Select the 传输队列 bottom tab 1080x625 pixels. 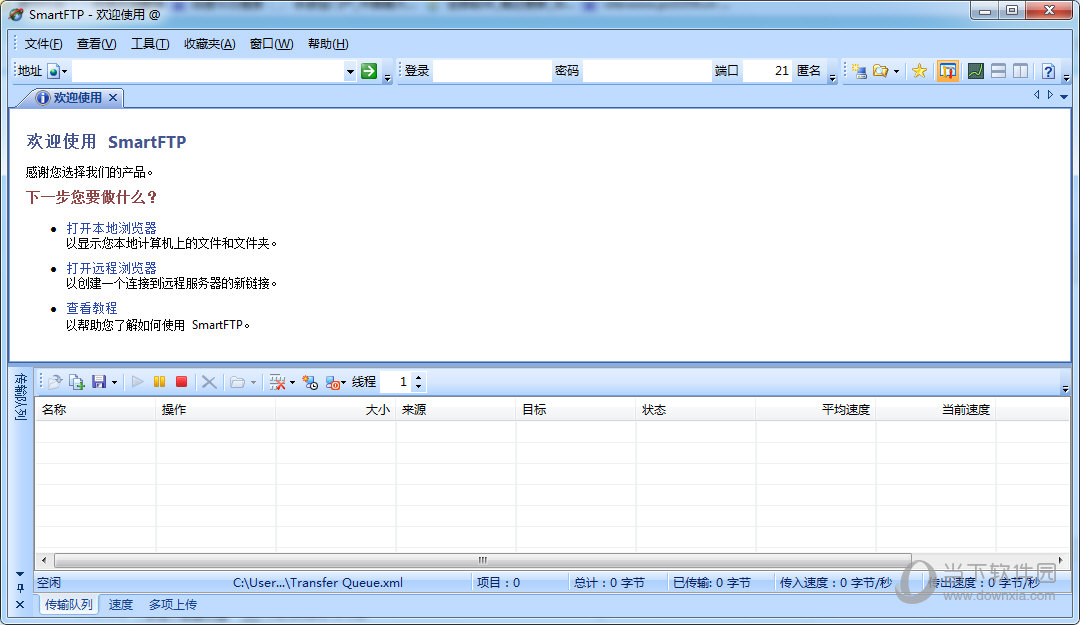(x=68, y=604)
